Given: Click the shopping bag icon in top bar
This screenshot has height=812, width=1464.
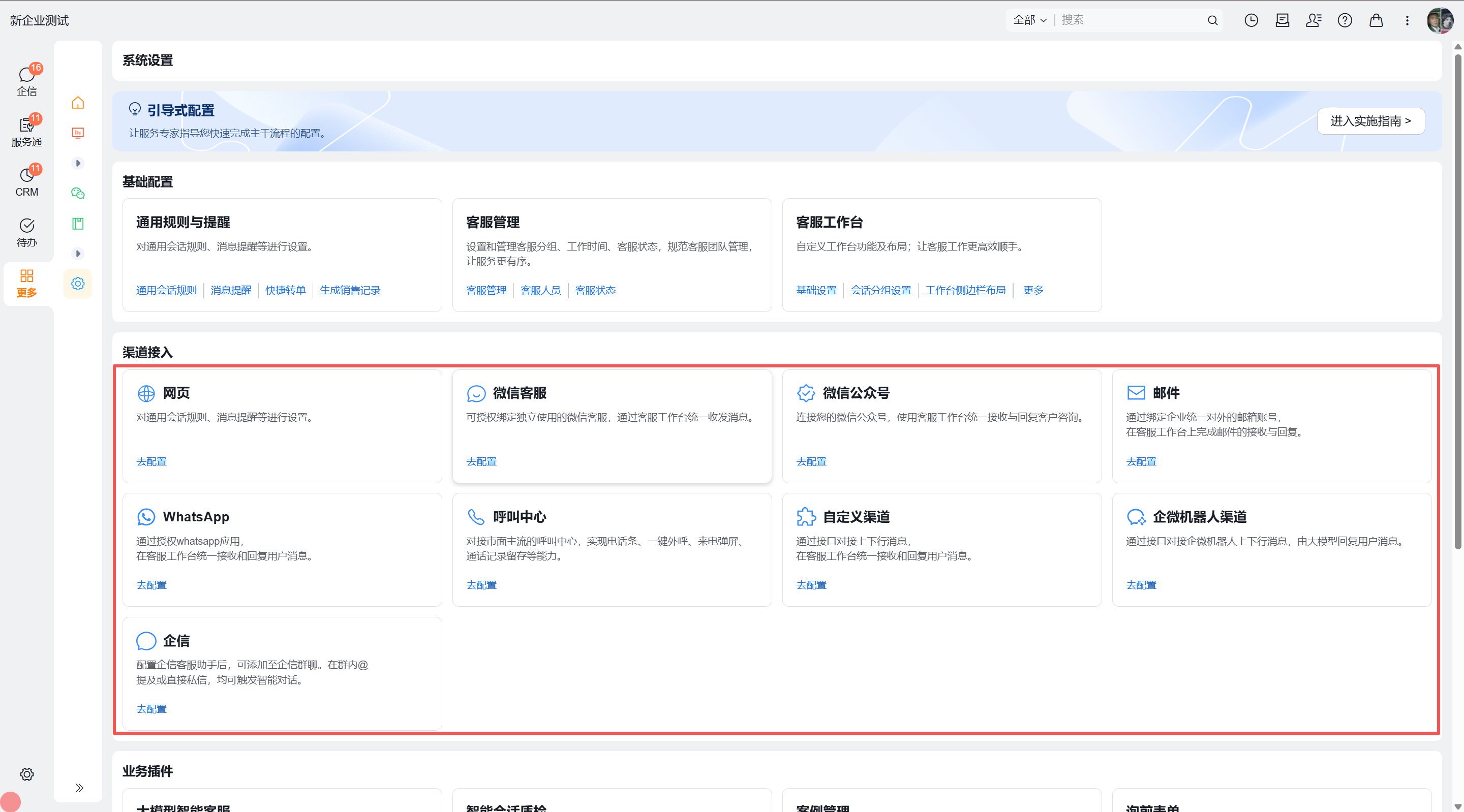Looking at the screenshot, I should click(x=1376, y=20).
